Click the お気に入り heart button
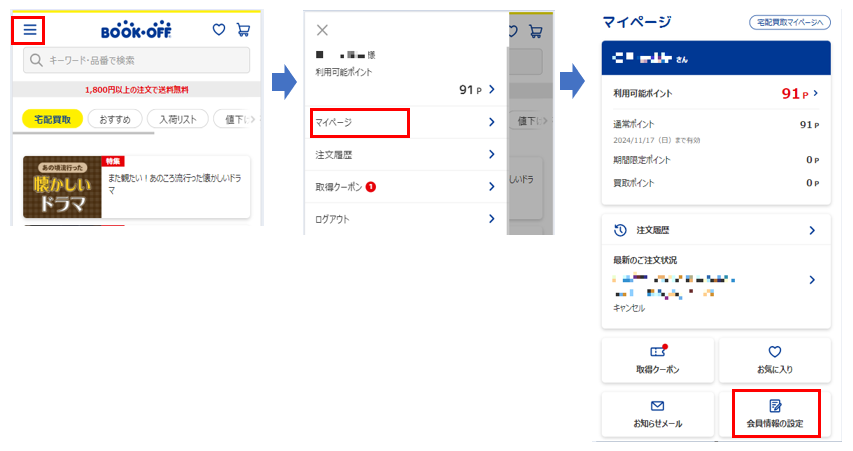Image resolution: width=853 pixels, height=451 pixels. pyautogui.click(x=774, y=359)
